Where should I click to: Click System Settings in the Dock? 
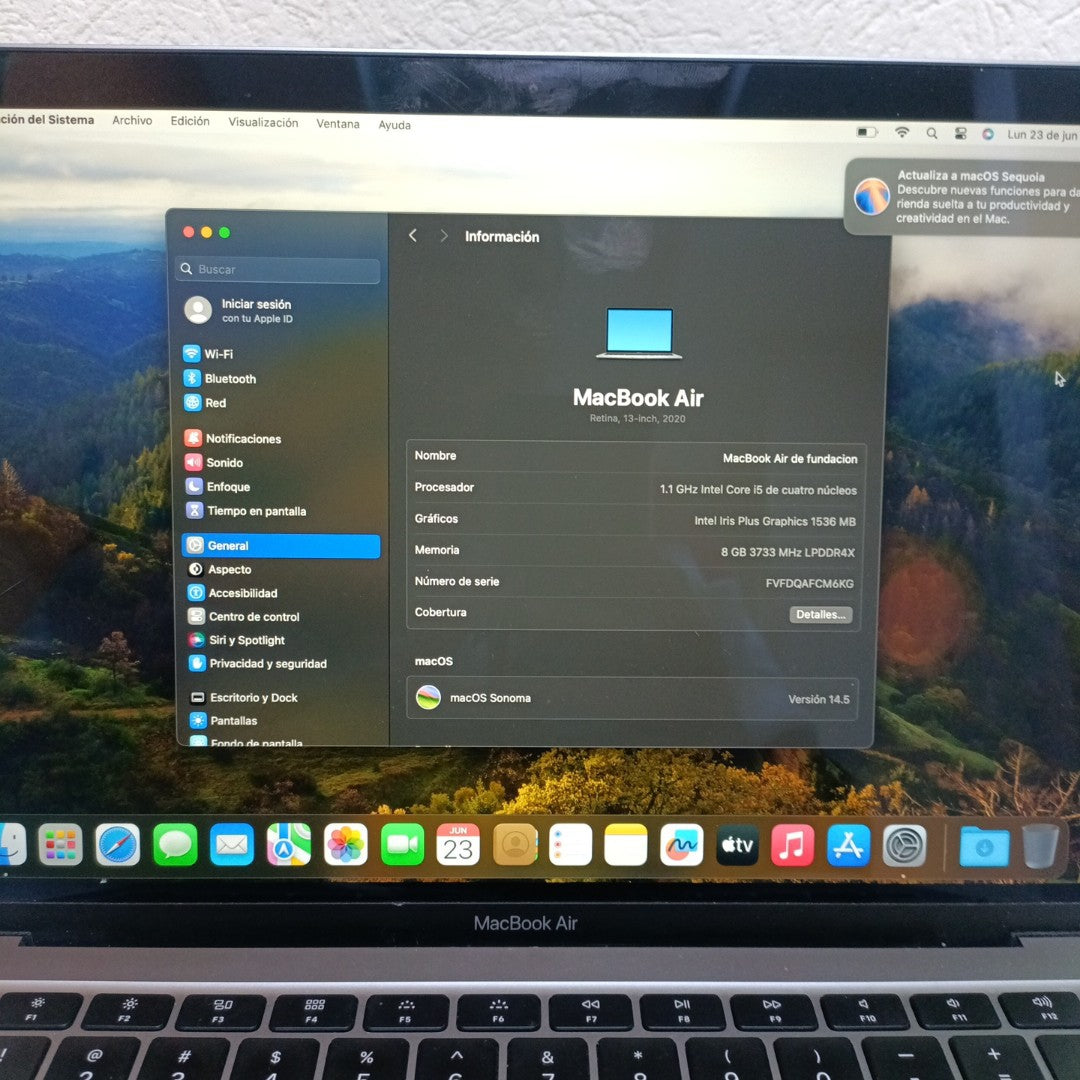click(904, 846)
